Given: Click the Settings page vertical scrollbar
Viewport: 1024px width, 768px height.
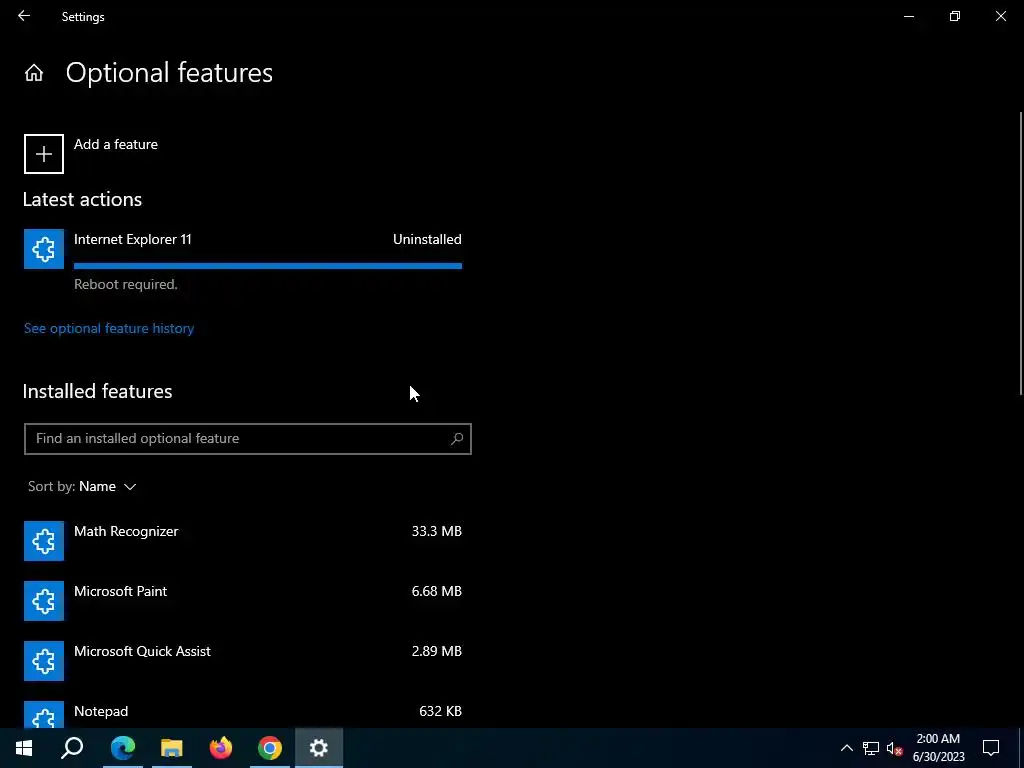Looking at the screenshot, I should click(1020, 253).
